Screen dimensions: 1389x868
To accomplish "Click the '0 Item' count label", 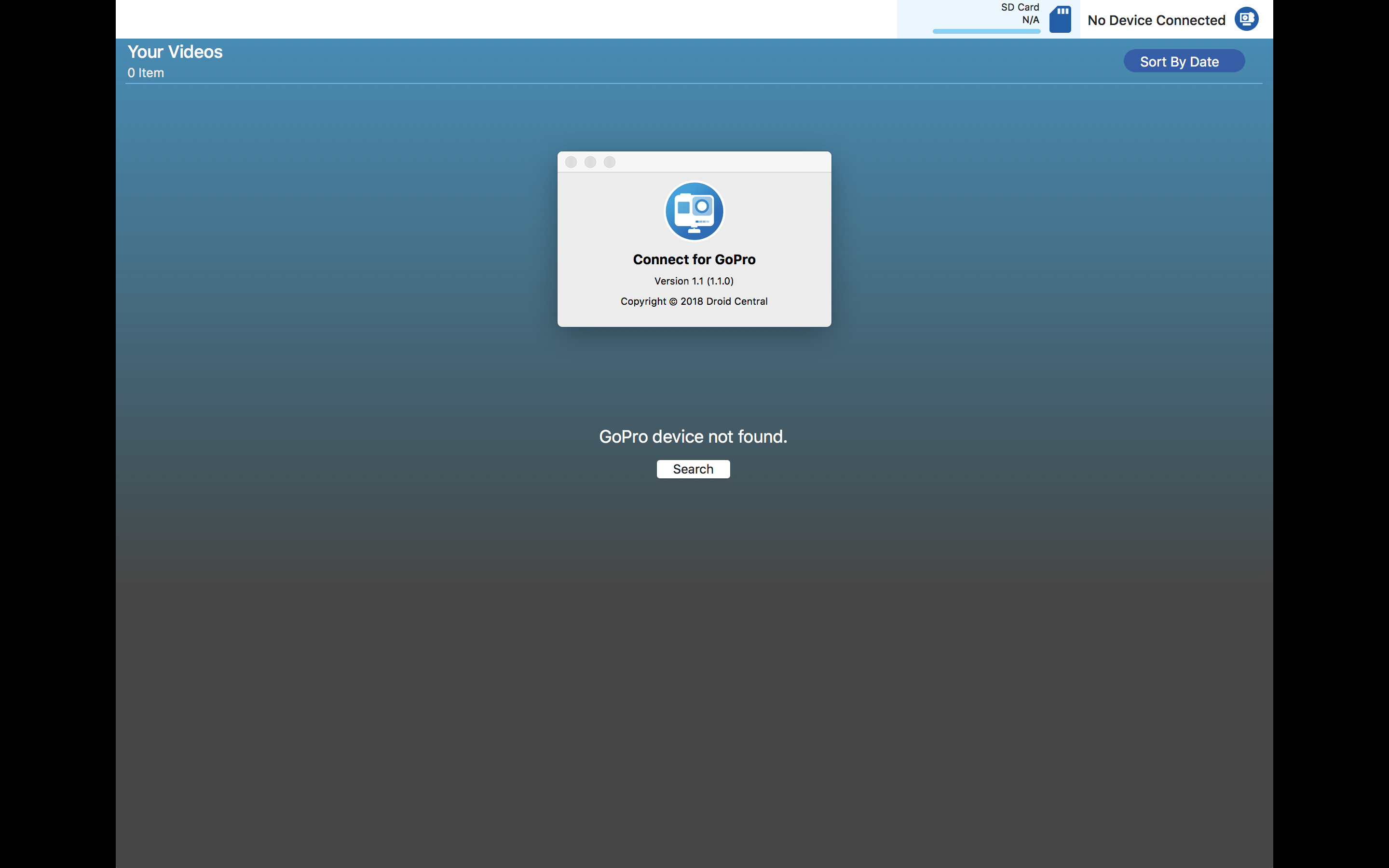I will pyautogui.click(x=146, y=73).
